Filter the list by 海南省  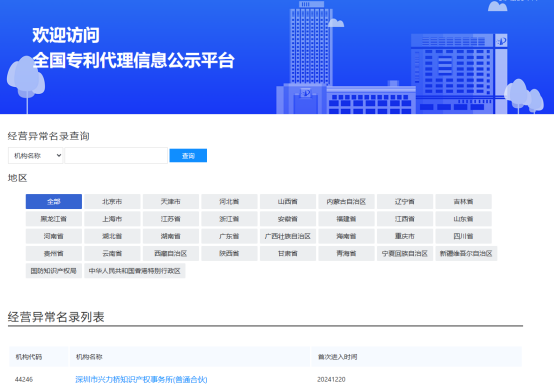[346, 236]
